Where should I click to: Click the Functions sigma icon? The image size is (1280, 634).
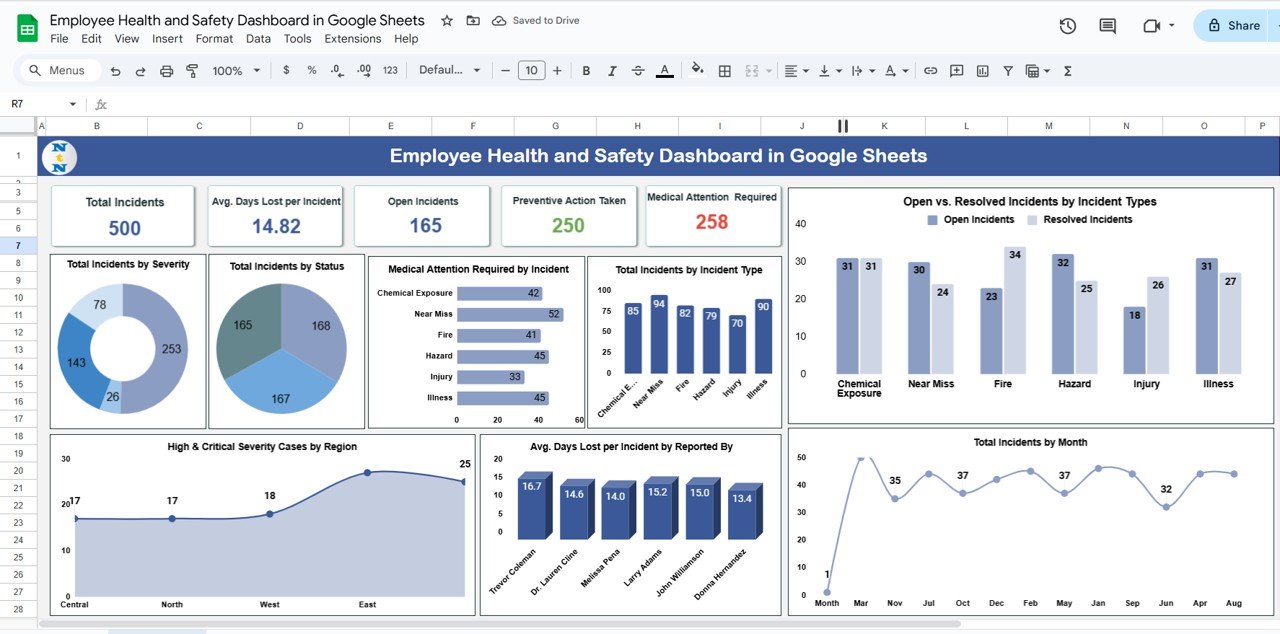1067,71
